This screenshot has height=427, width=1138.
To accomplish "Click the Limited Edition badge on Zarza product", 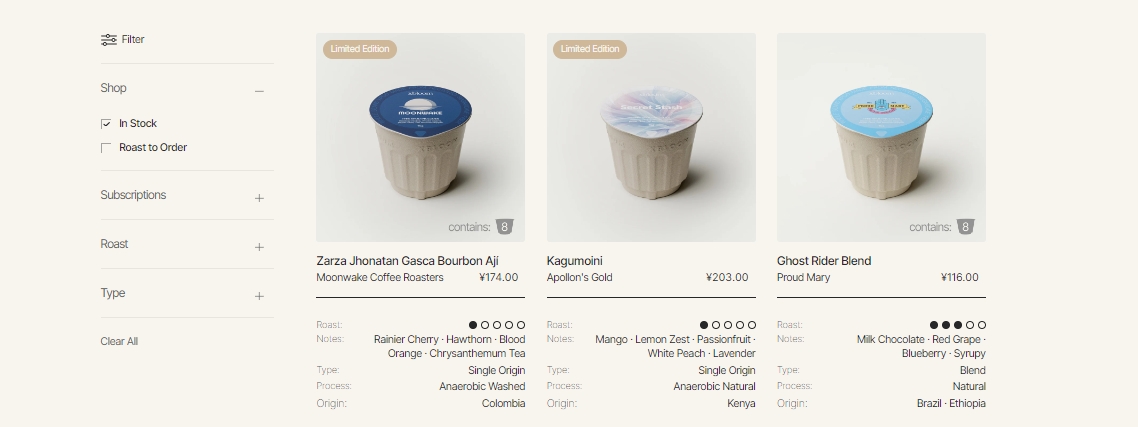I will click(x=360, y=49).
